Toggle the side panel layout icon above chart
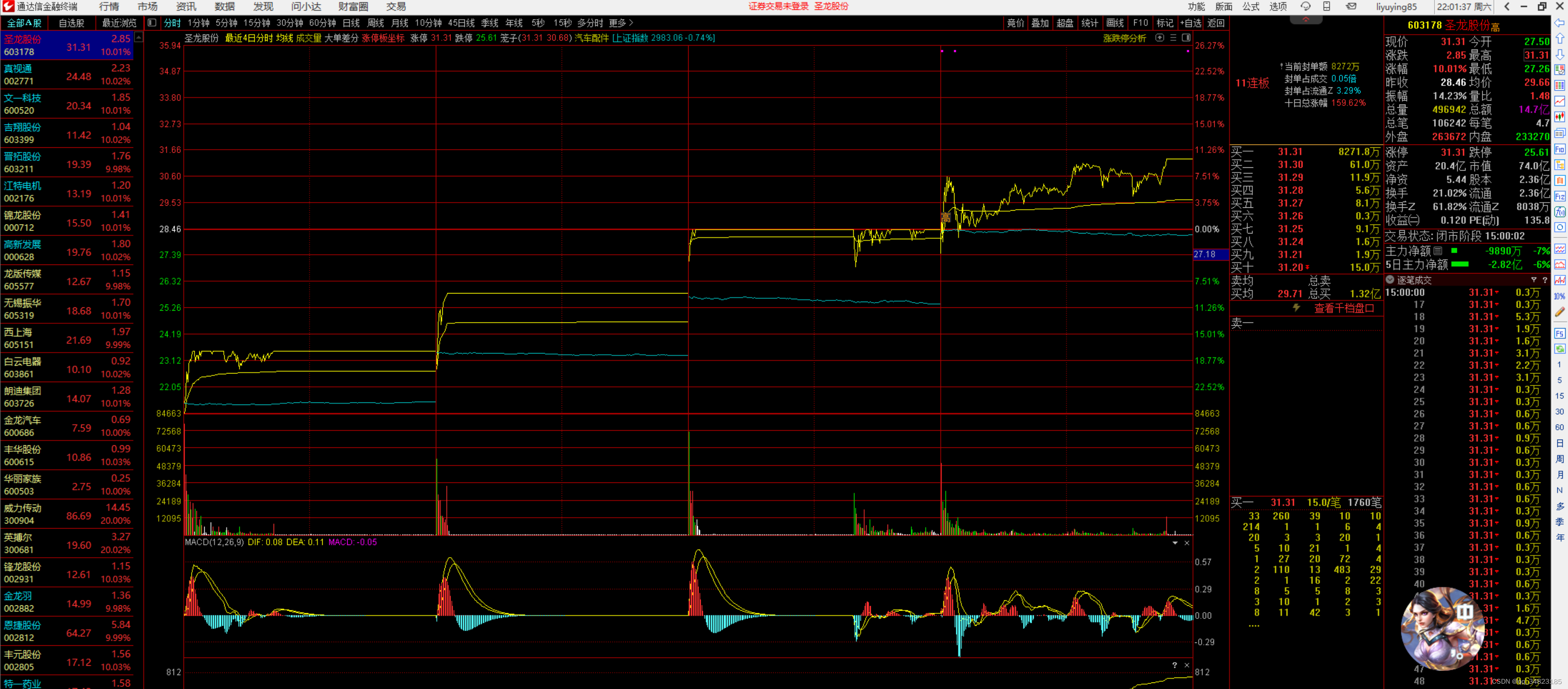 [1186, 38]
